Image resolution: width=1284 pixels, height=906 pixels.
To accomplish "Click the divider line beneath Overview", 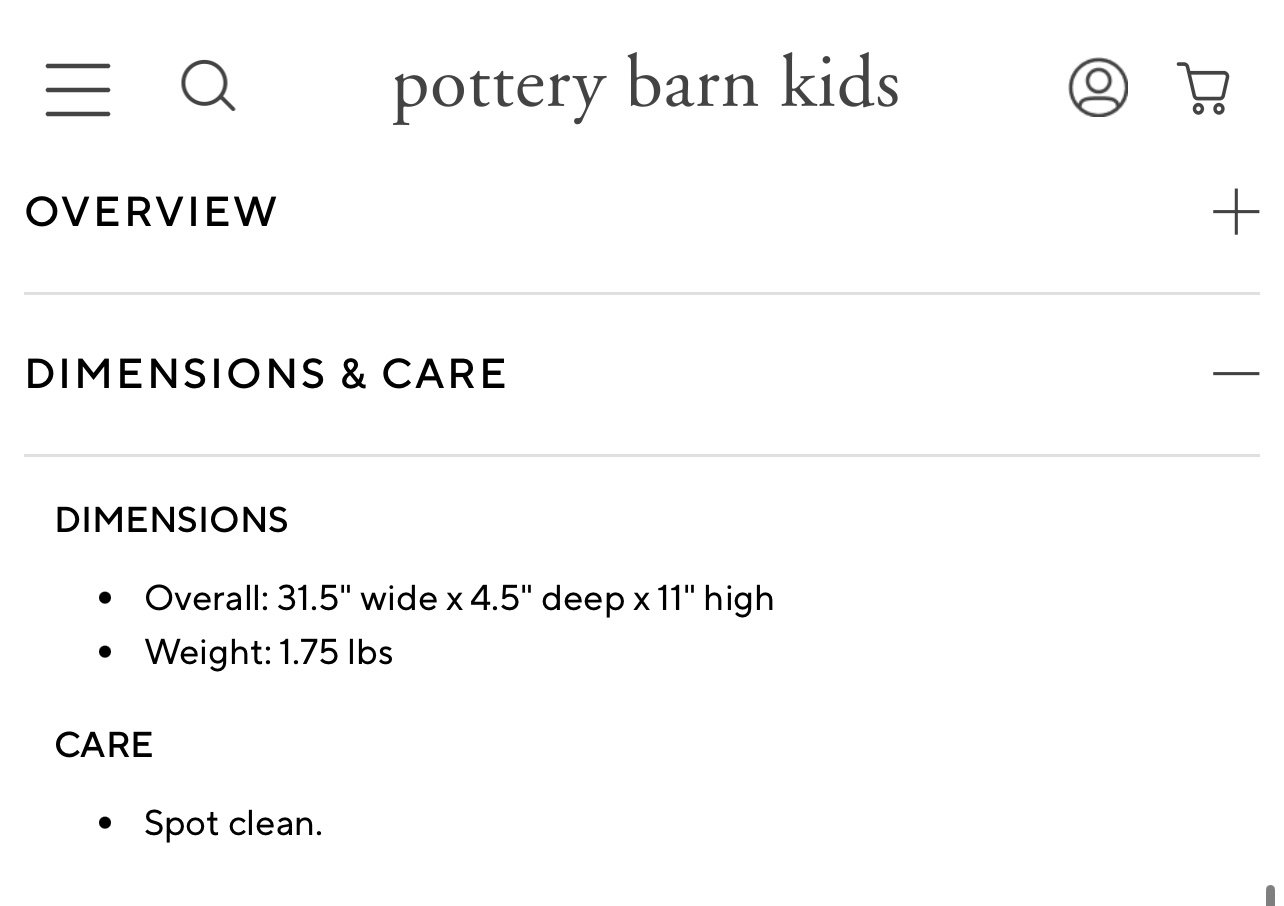I will [x=642, y=293].
